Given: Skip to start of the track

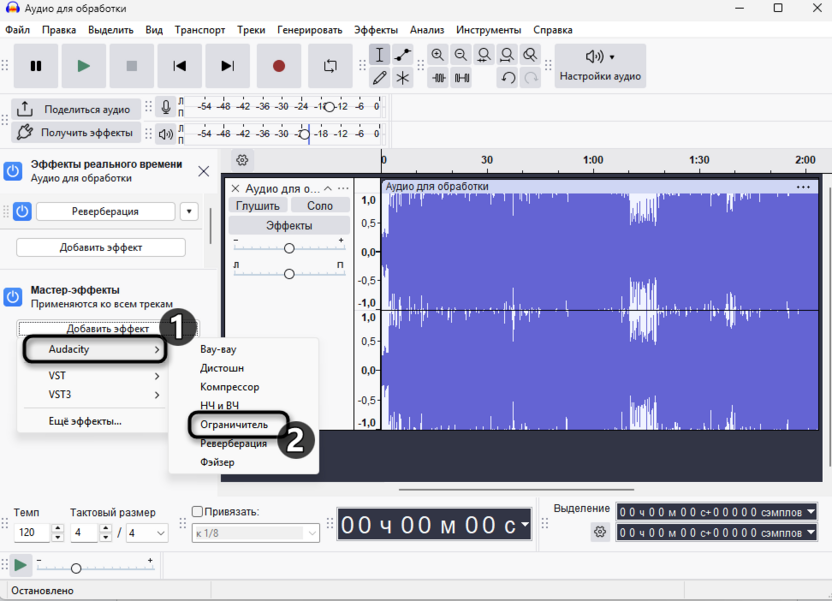Looking at the screenshot, I should [x=179, y=66].
